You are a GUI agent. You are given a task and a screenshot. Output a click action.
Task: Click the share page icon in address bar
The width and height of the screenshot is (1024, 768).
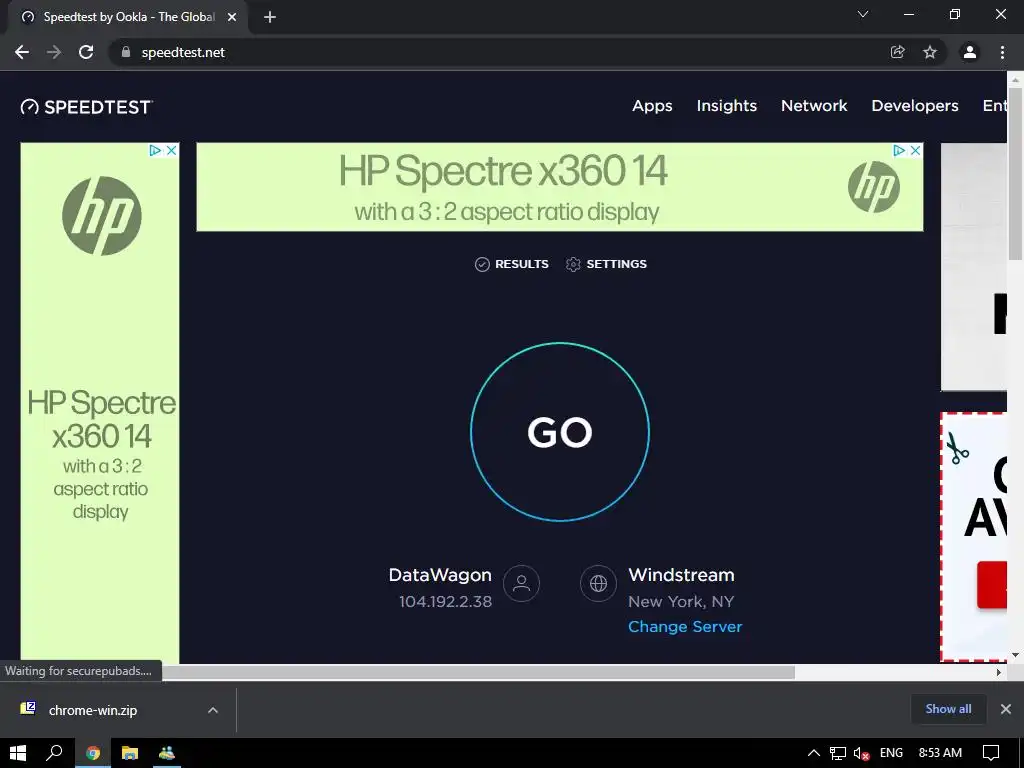pyautogui.click(x=898, y=52)
